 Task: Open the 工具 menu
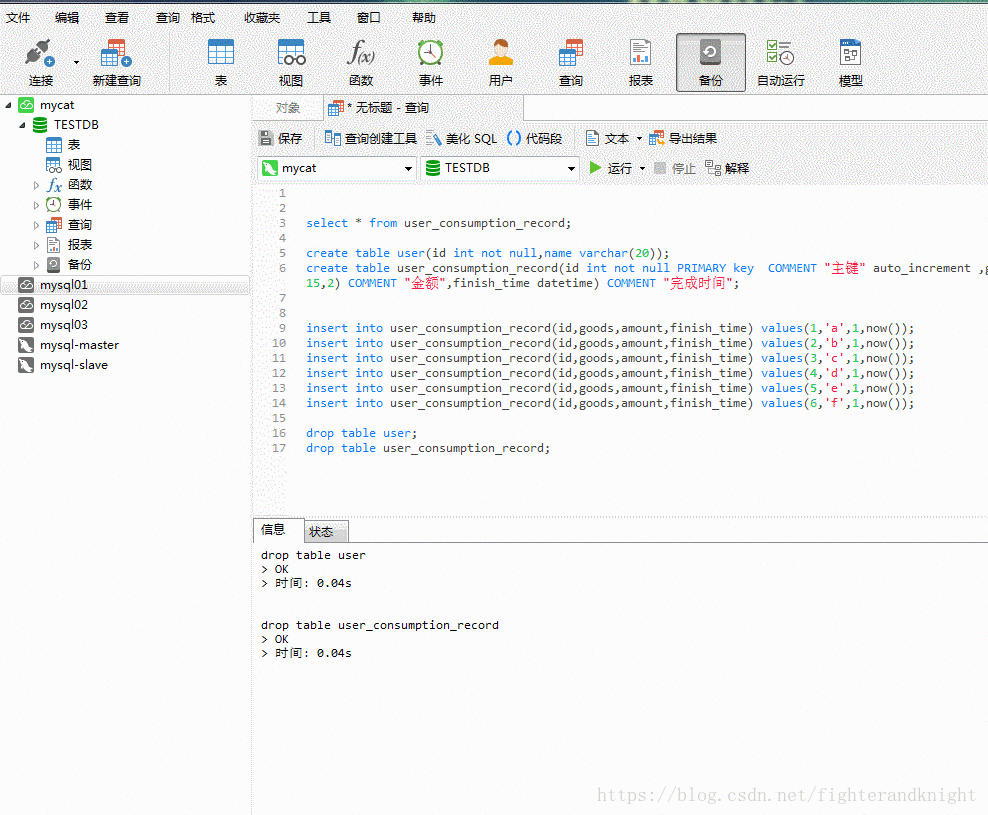319,18
